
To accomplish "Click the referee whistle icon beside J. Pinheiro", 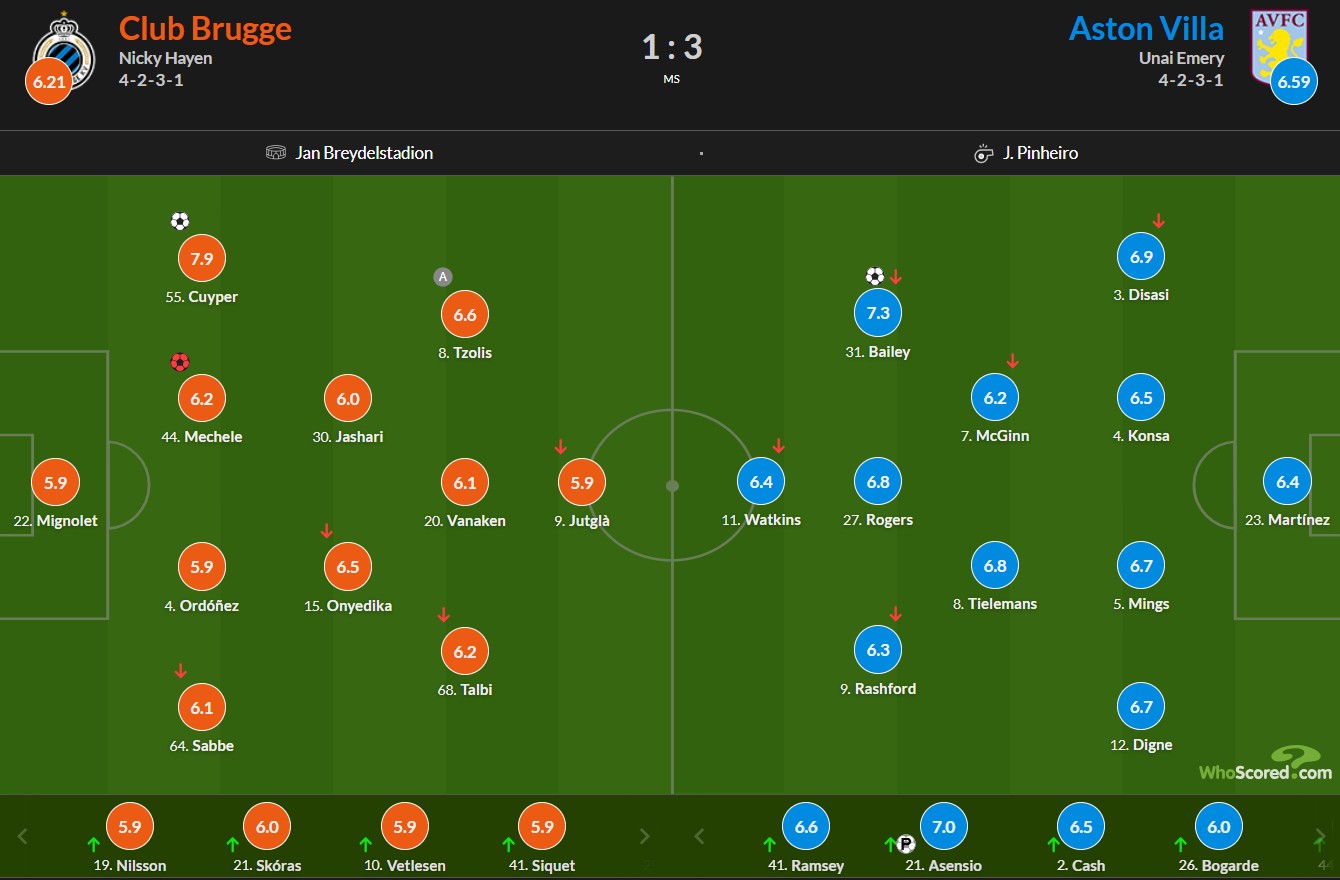I will (x=983, y=153).
